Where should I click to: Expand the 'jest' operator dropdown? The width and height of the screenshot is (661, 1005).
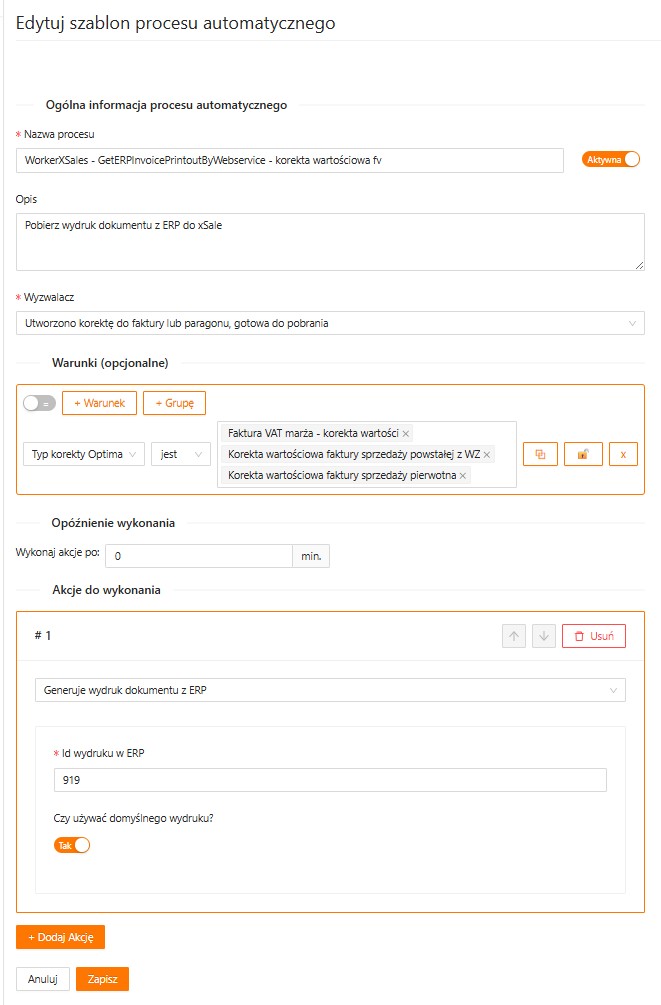click(x=181, y=454)
